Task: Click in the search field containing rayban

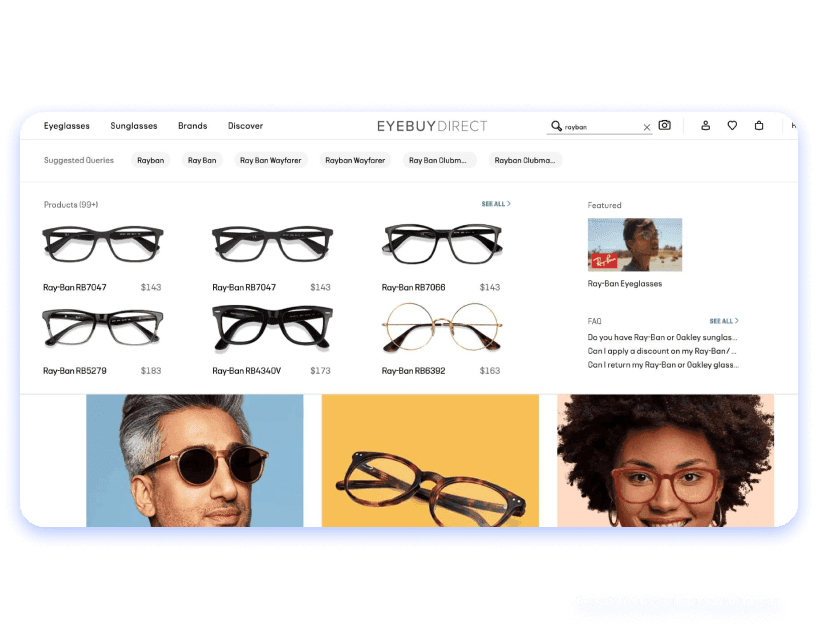Action: coord(600,127)
